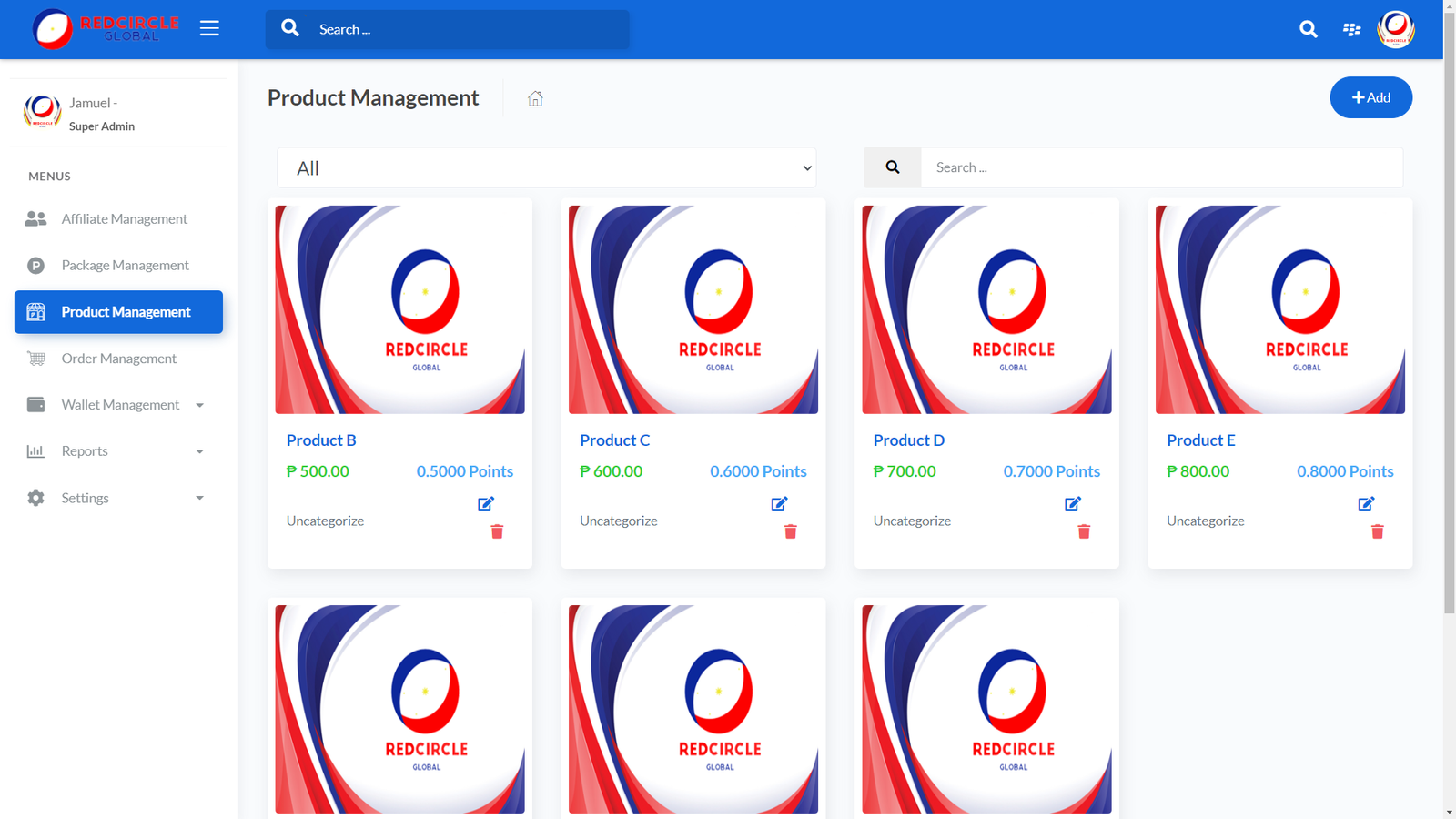Image resolution: width=1456 pixels, height=819 pixels.
Task: Go to home via breadcrumb house icon
Action: pos(535,98)
